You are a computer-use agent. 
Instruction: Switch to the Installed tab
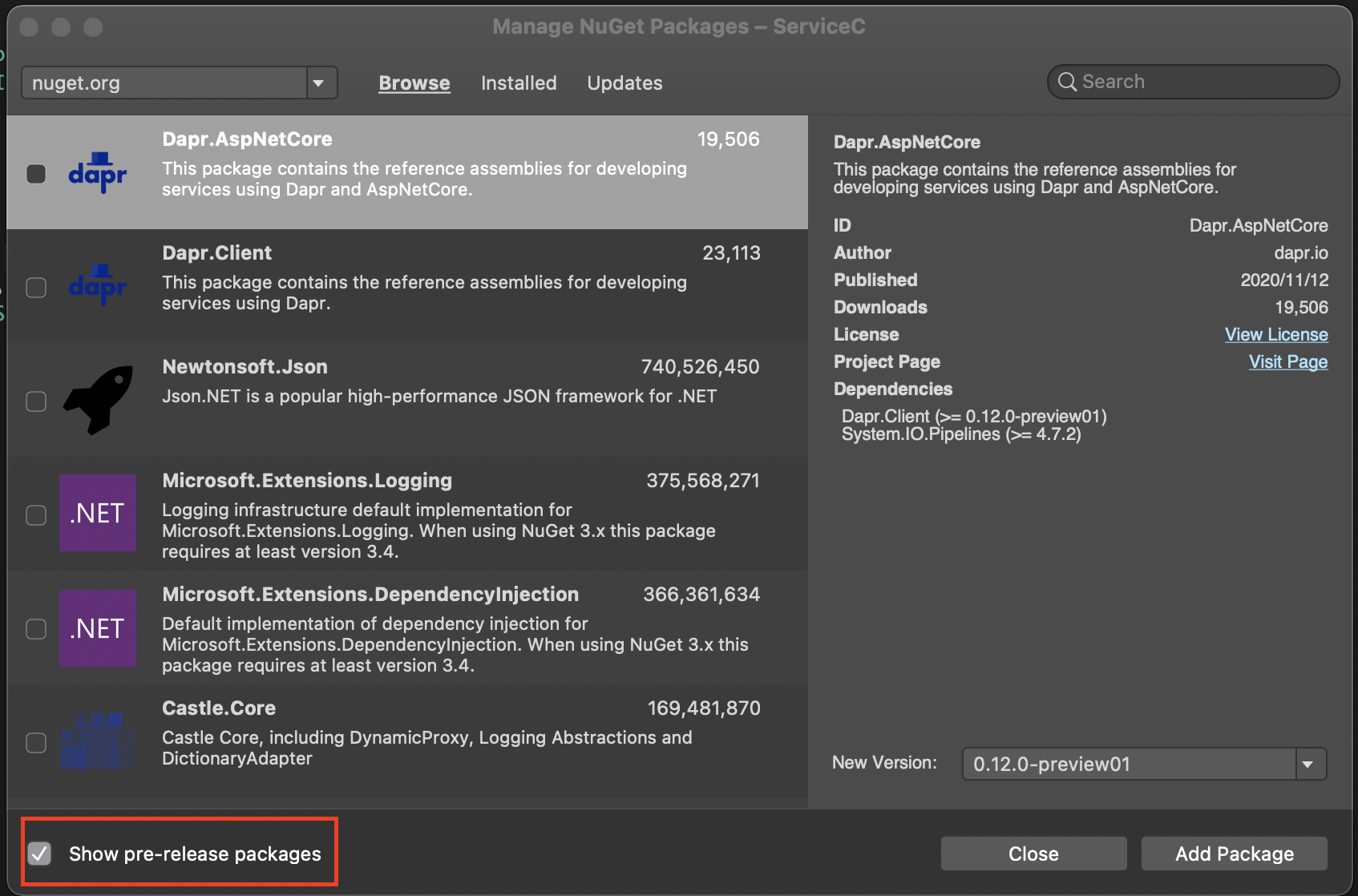tap(519, 83)
